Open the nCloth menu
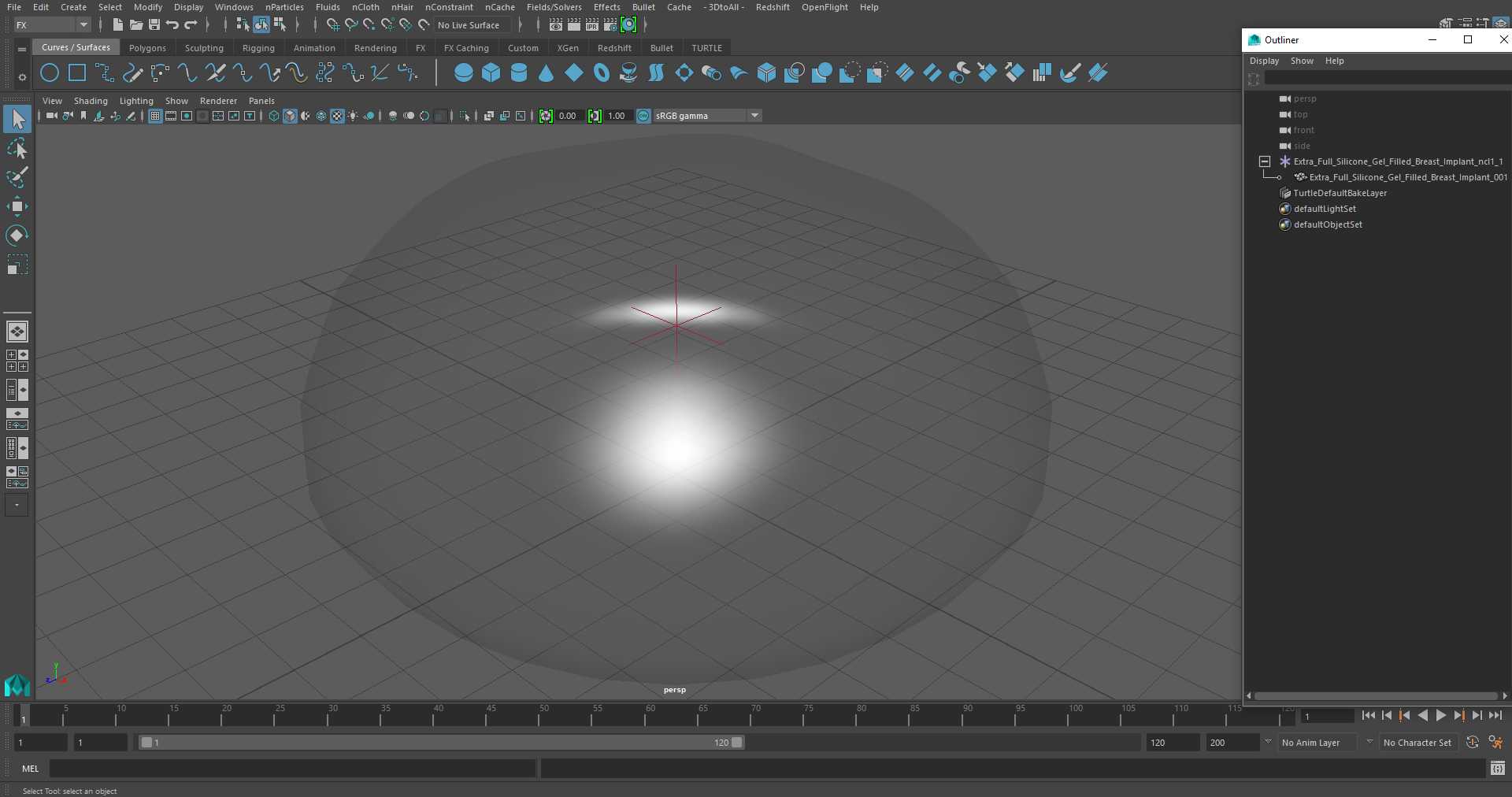Image resolution: width=1512 pixels, height=797 pixels. pos(365,7)
